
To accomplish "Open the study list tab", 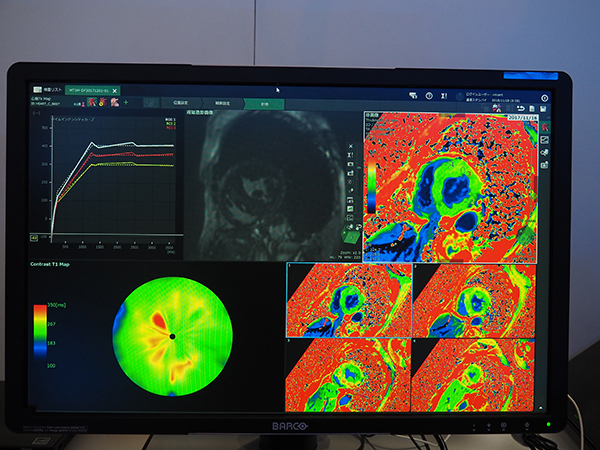I will point(46,90).
